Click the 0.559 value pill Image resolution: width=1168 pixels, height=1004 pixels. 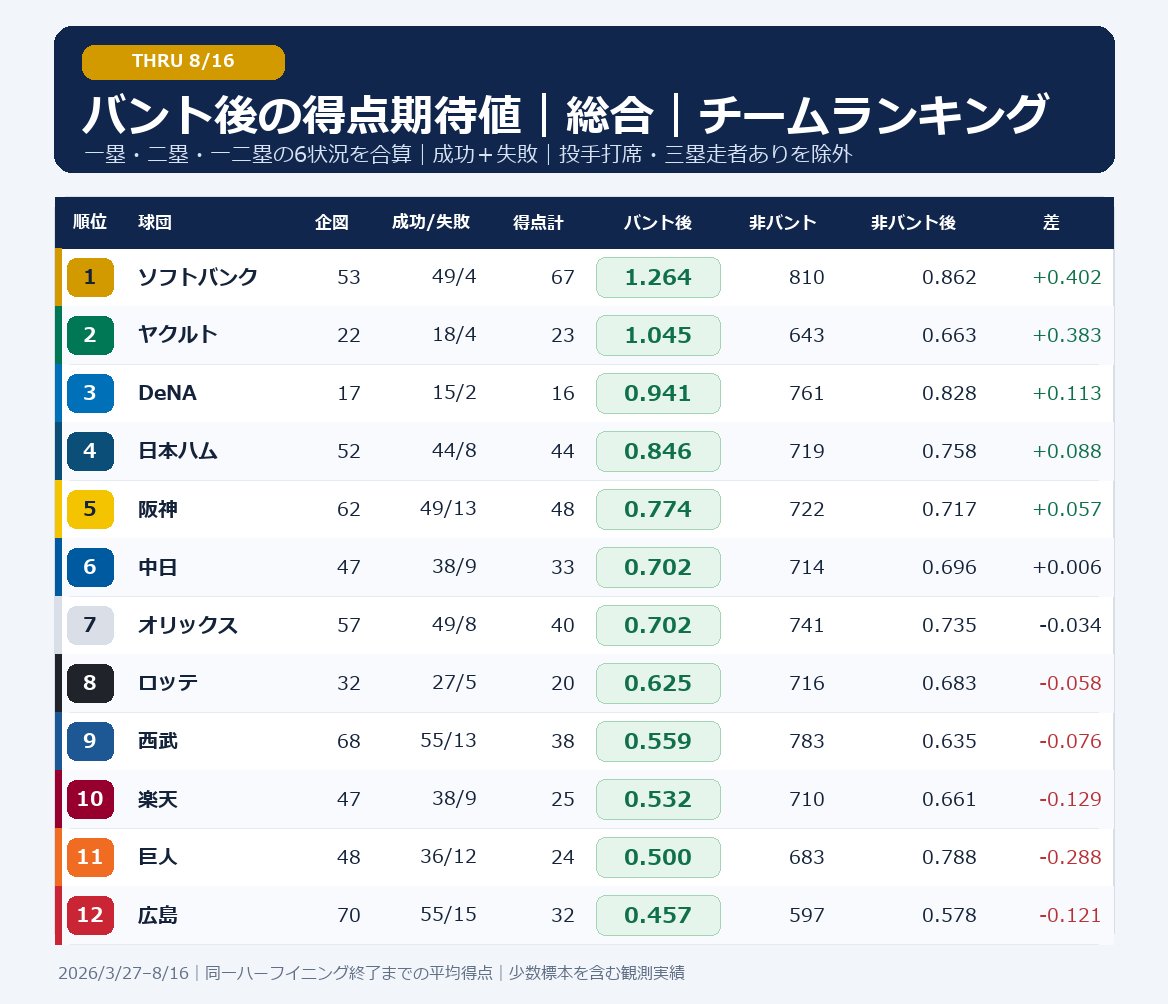(x=658, y=741)
